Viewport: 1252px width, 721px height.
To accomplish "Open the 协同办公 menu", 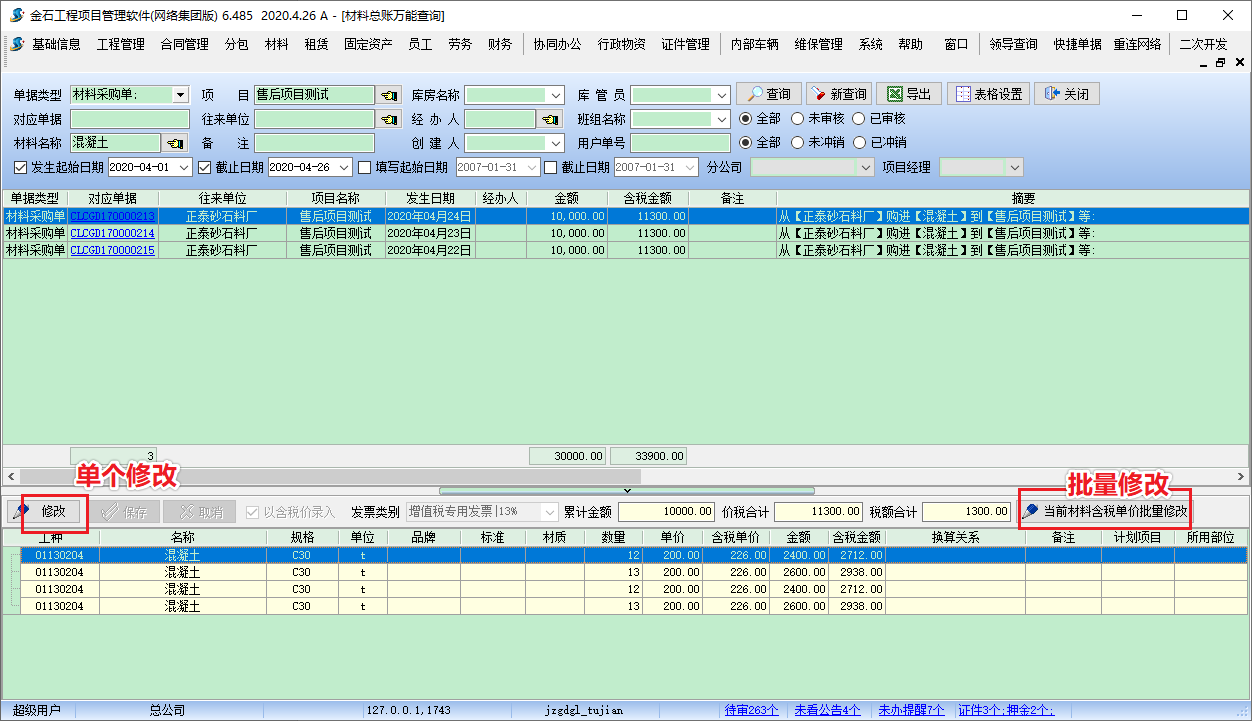I will coord(556,44).
